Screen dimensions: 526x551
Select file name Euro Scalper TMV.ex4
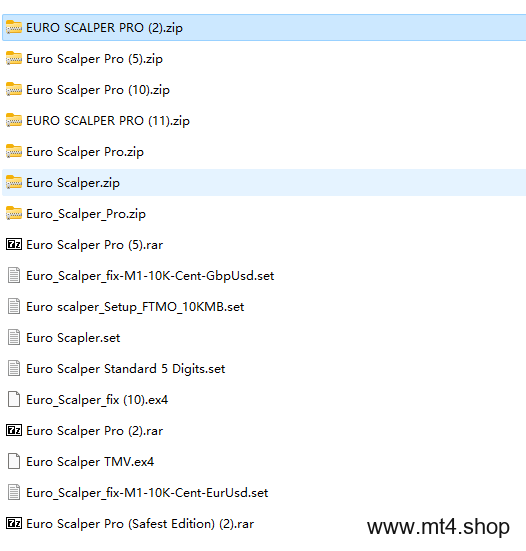pos(90,462)
